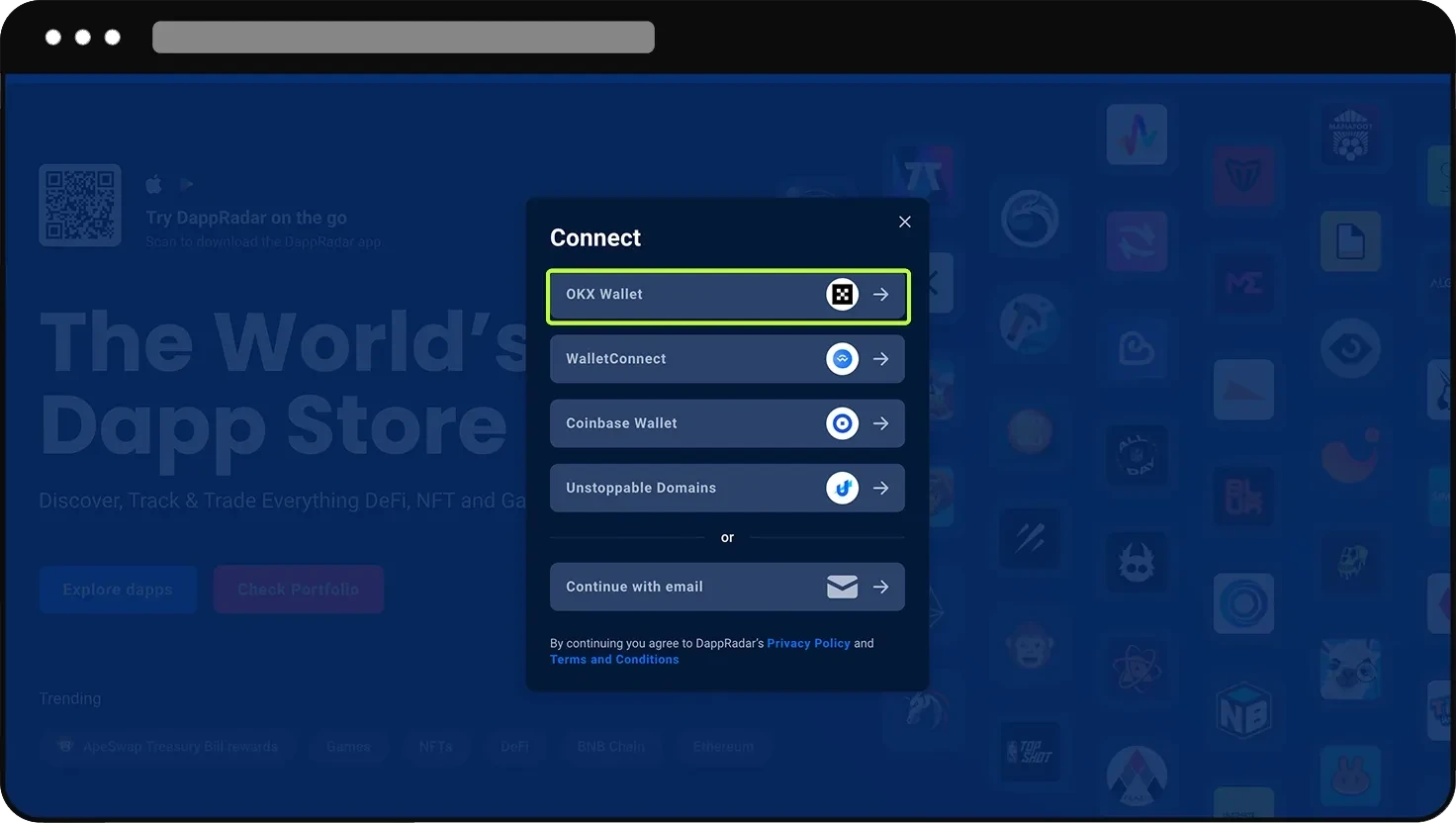Select the BNB Chain trending tag
1456x823 pixels.
click(611, 747)
